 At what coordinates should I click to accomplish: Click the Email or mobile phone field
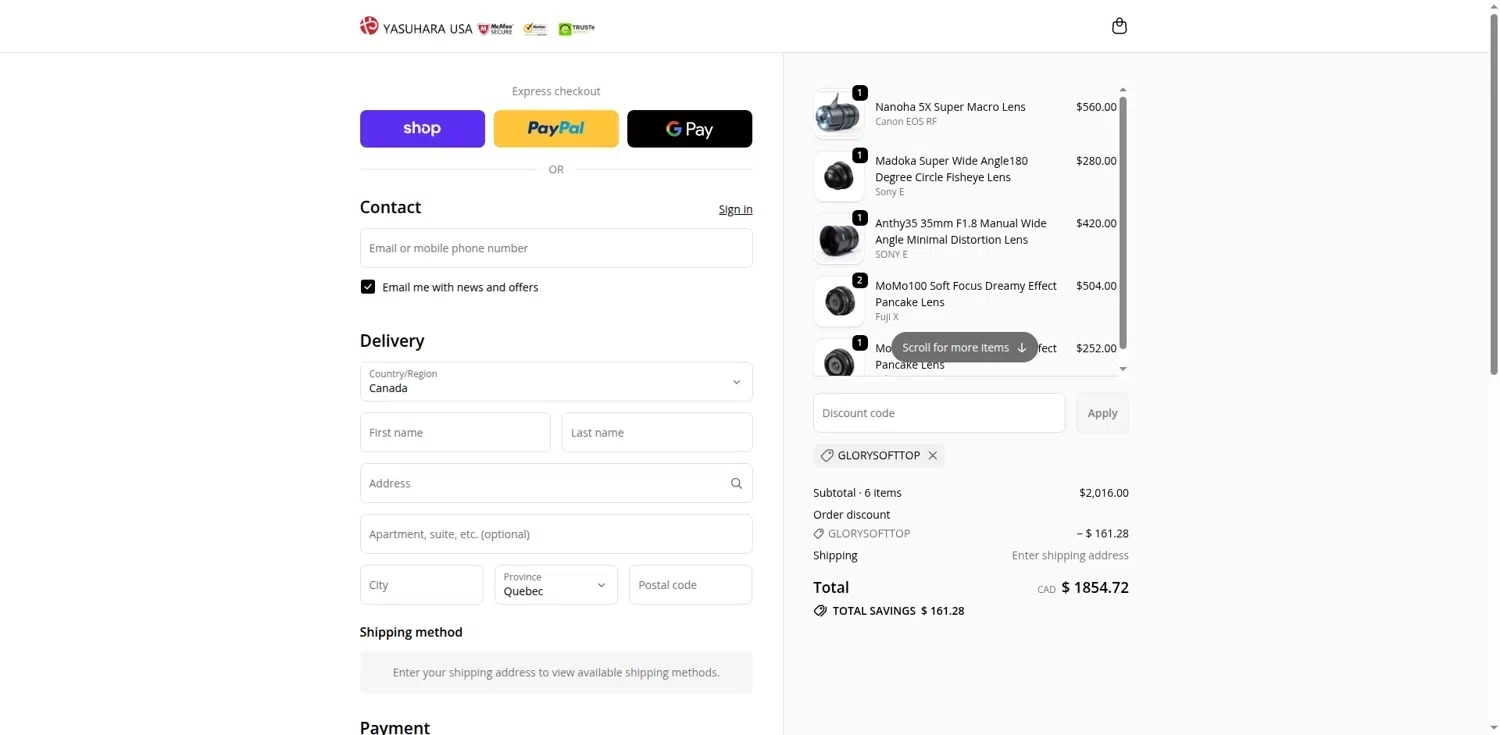point(556,248)
